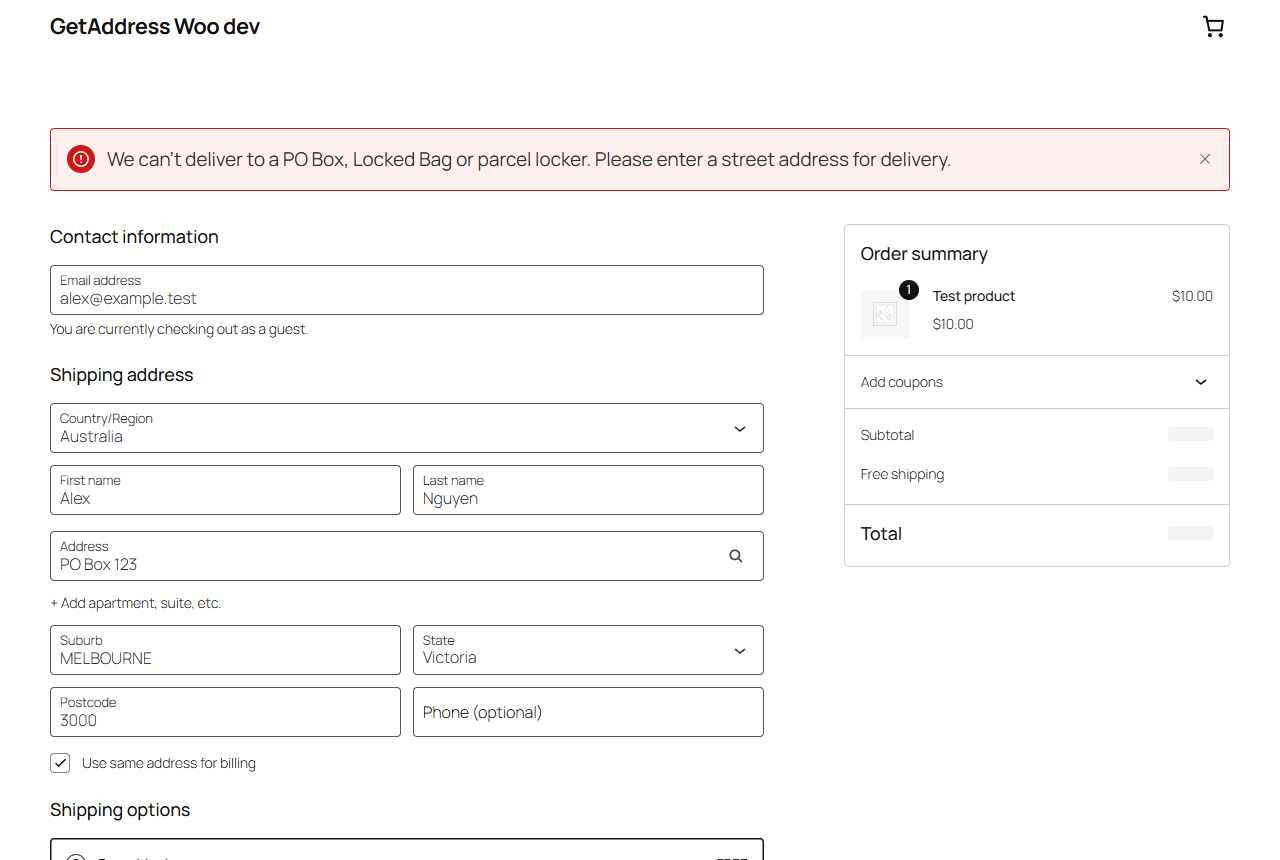Click Add apartment, suite, etc. link
The height and width of the screenshot is (860, 1280).
136,603
